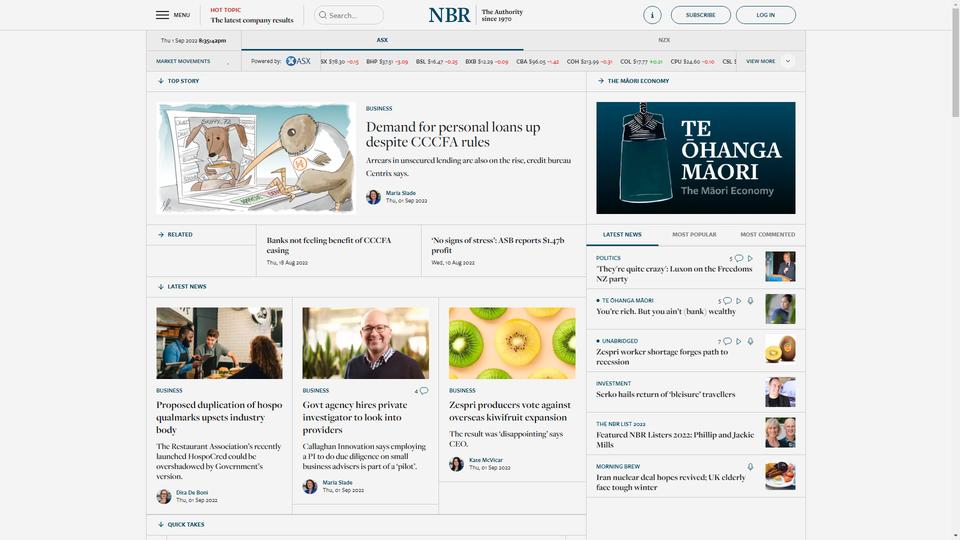960x540 pixels.
Task: Open 'Serko hails return of bleisure' article
Action: click(x=666, y=394)
